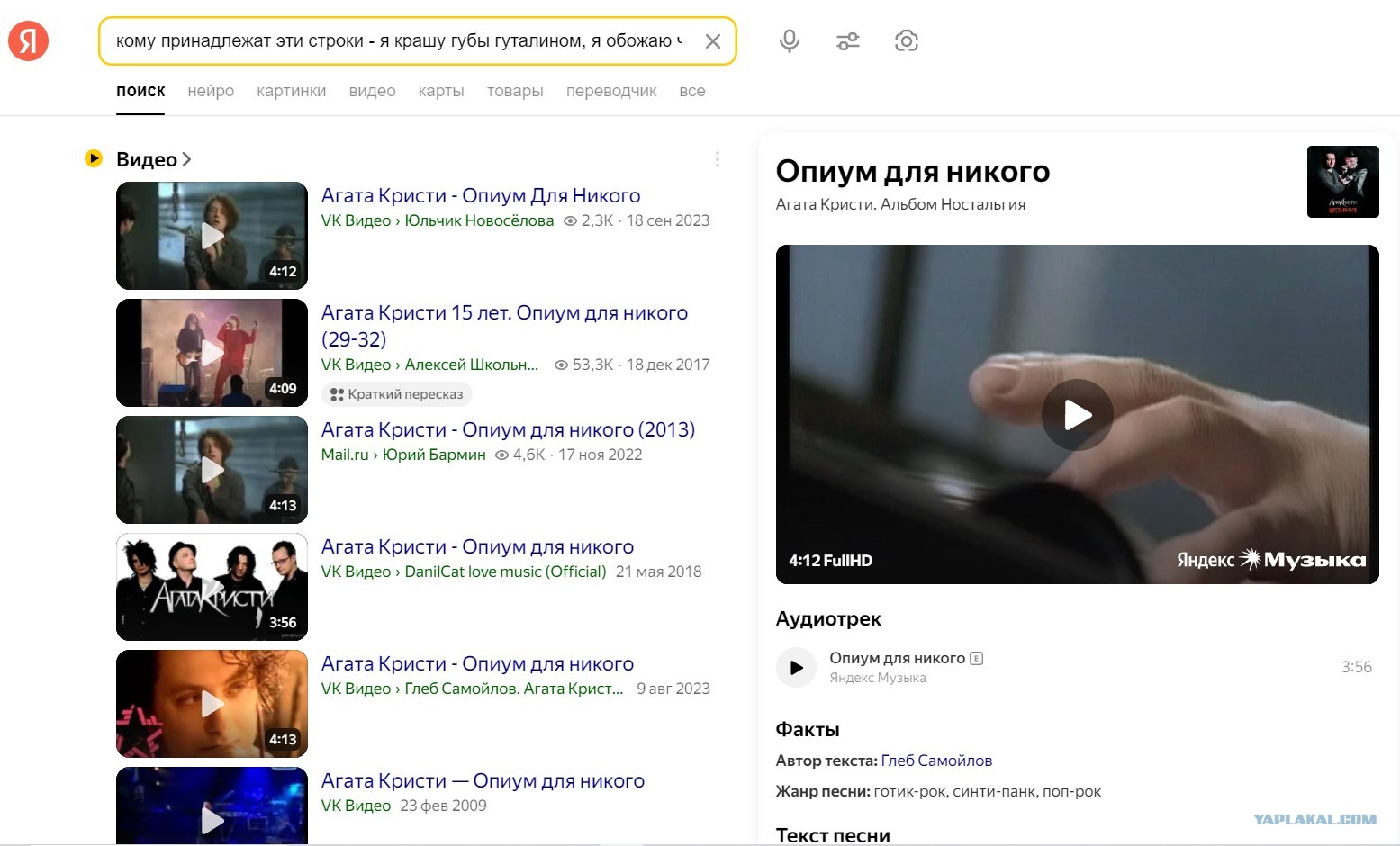
Task: Show the Краткий пересказ summary
Action: pyautogui.click(x=397, y=394)
